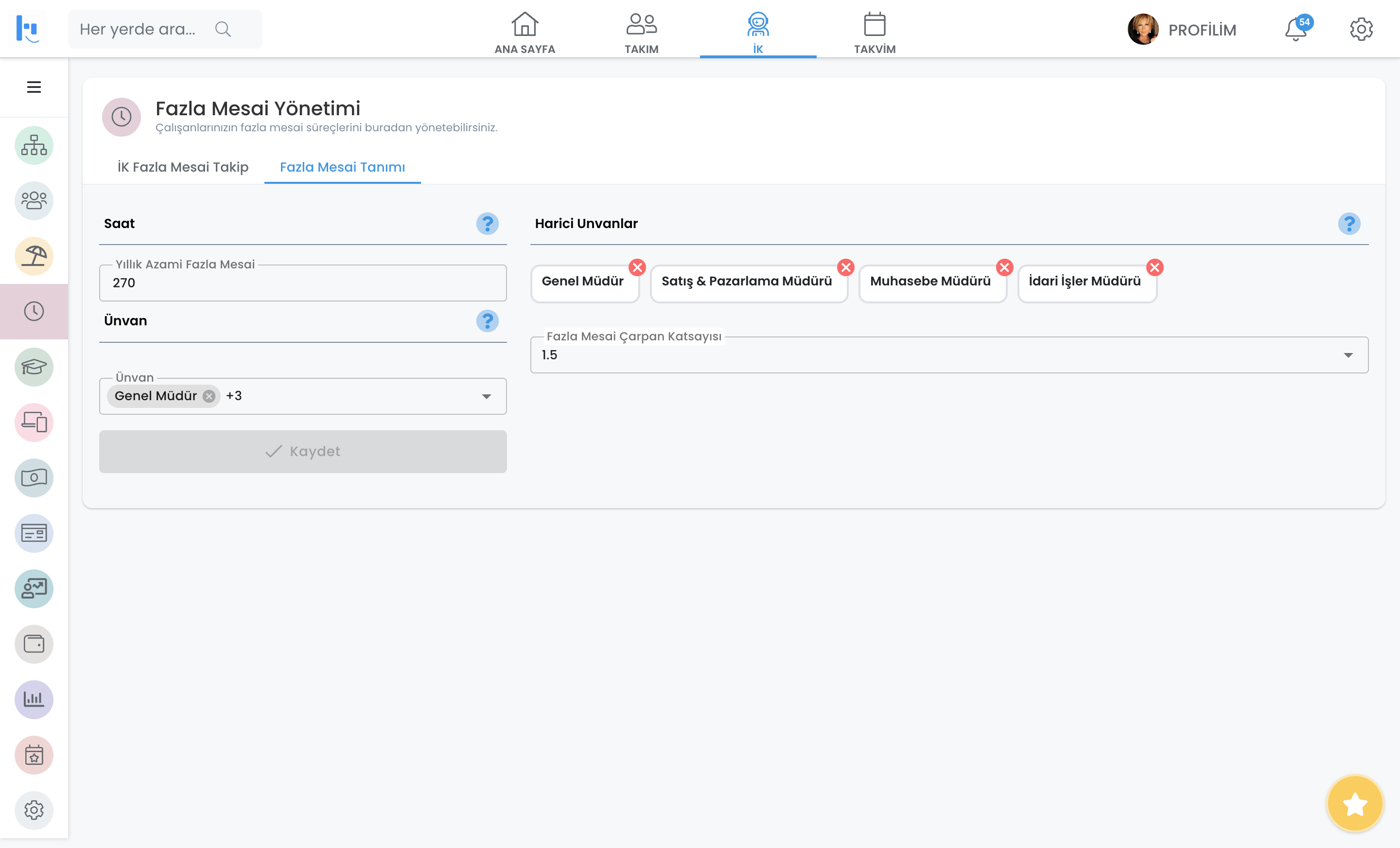Open the organization chart sidebar icon
1400x848 pixels.
pos(34,145)
